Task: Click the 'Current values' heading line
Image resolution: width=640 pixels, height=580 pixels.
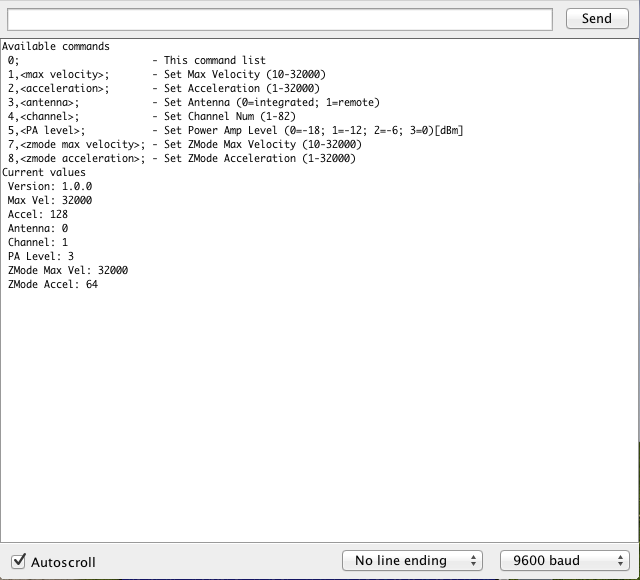Action: [x=44, y=172]
